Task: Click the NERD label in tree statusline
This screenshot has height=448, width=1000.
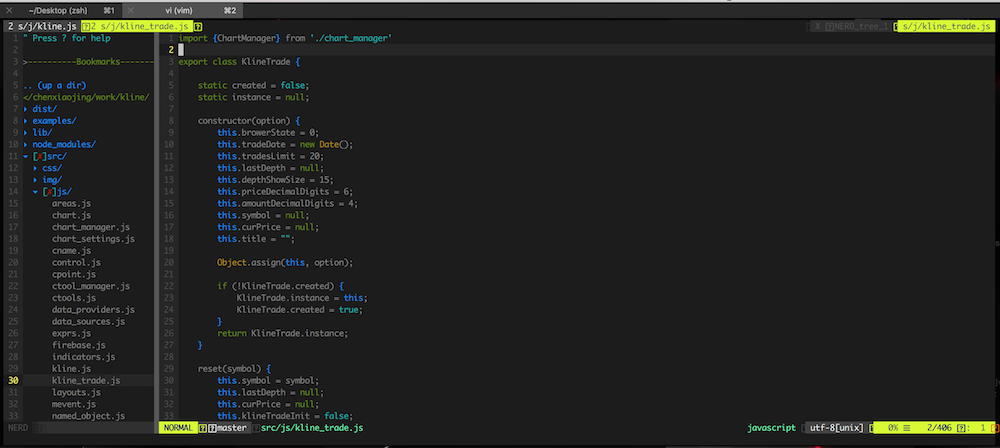Action: (18, 428)
